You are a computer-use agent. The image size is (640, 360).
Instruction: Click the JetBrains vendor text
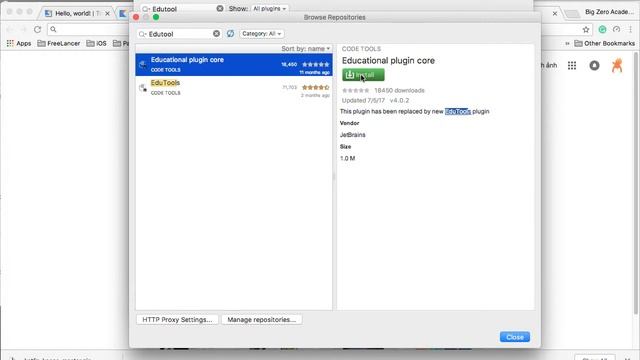coord(353,135)
